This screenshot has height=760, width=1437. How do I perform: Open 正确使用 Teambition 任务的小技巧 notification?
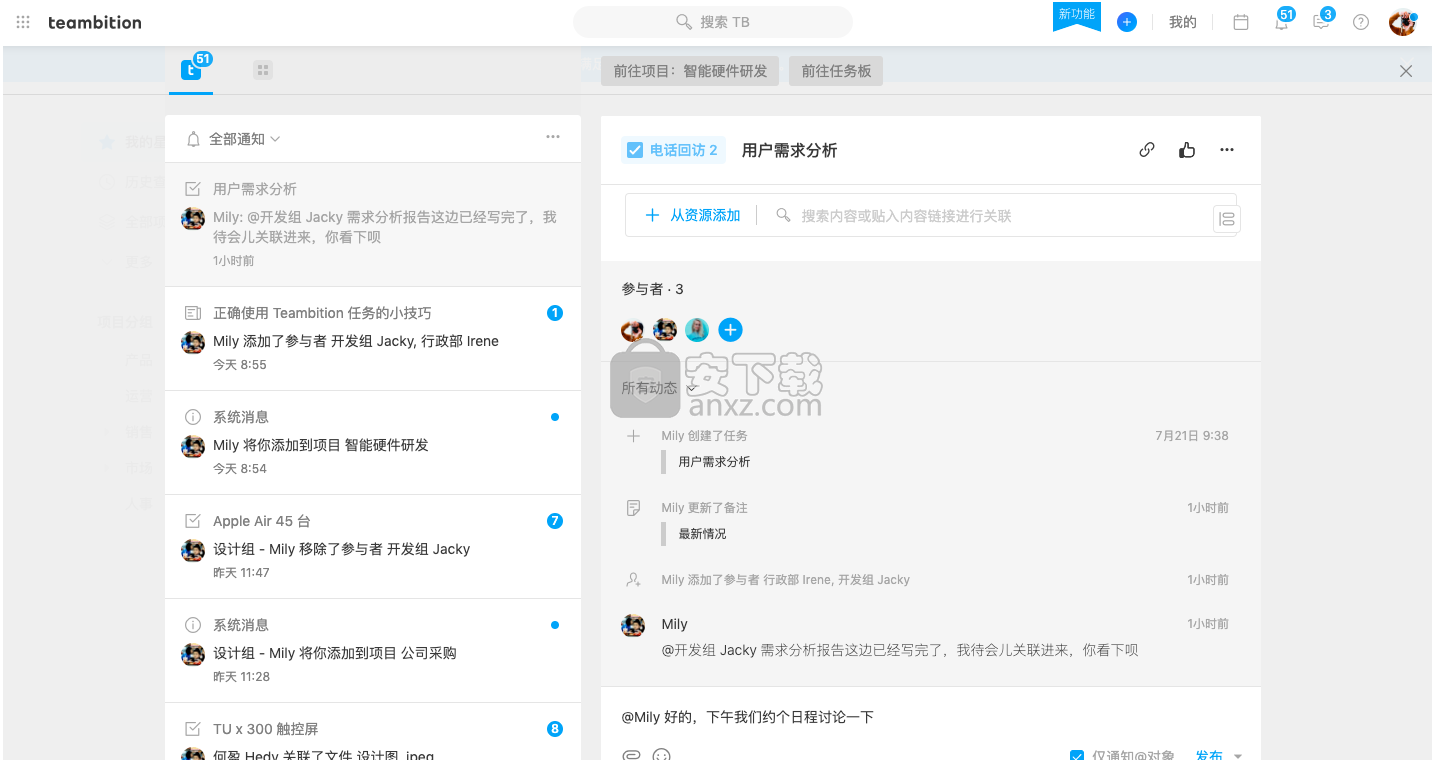(373, 339)
